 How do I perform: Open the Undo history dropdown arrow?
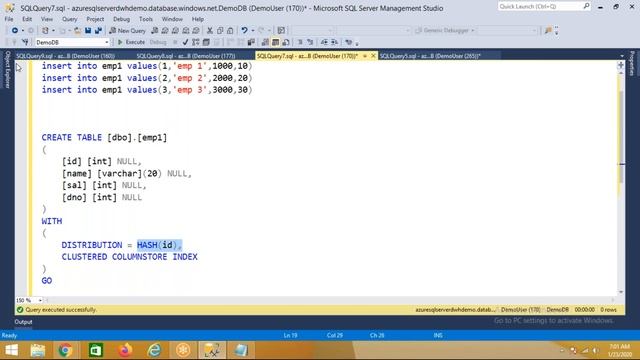click(x=253, y=31)
